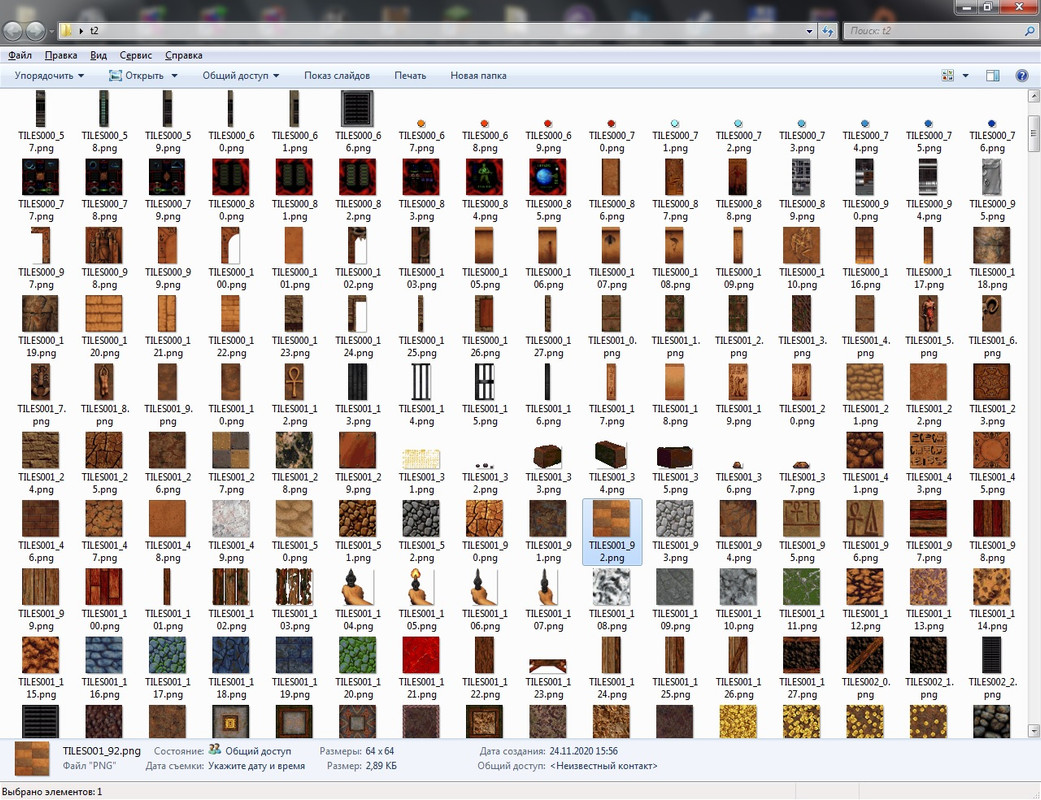
Task: Select the TILES001_120.png green stone tile
Action: coord(357,655)
